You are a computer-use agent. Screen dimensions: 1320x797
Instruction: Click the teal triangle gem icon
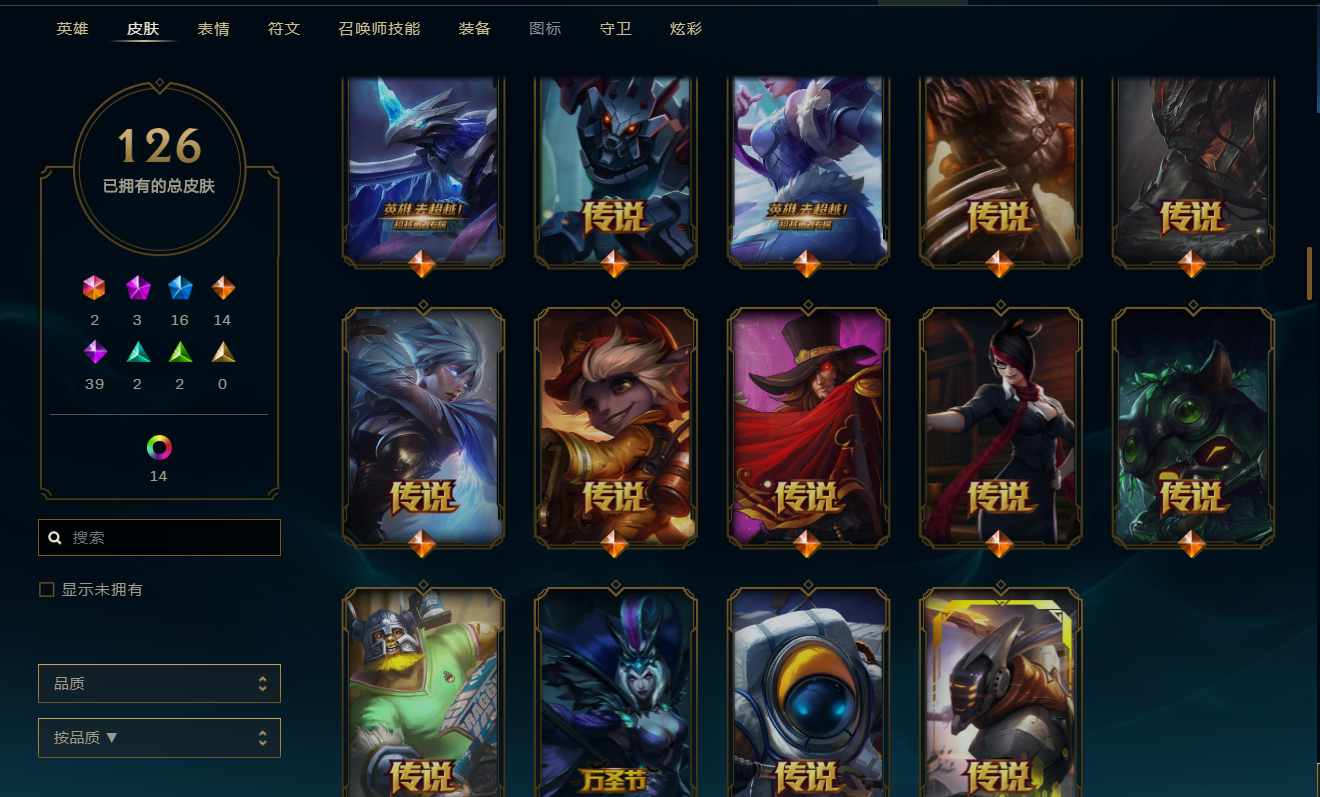[137, 352]
